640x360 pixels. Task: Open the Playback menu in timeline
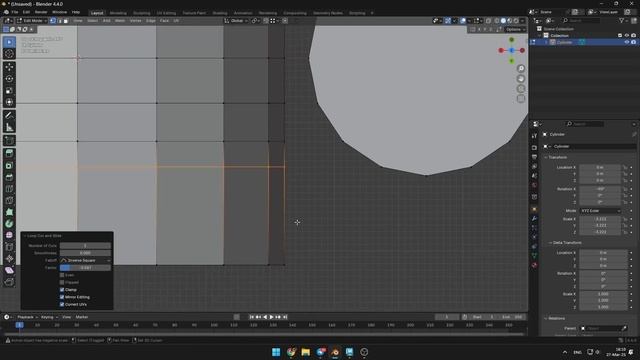27,317
